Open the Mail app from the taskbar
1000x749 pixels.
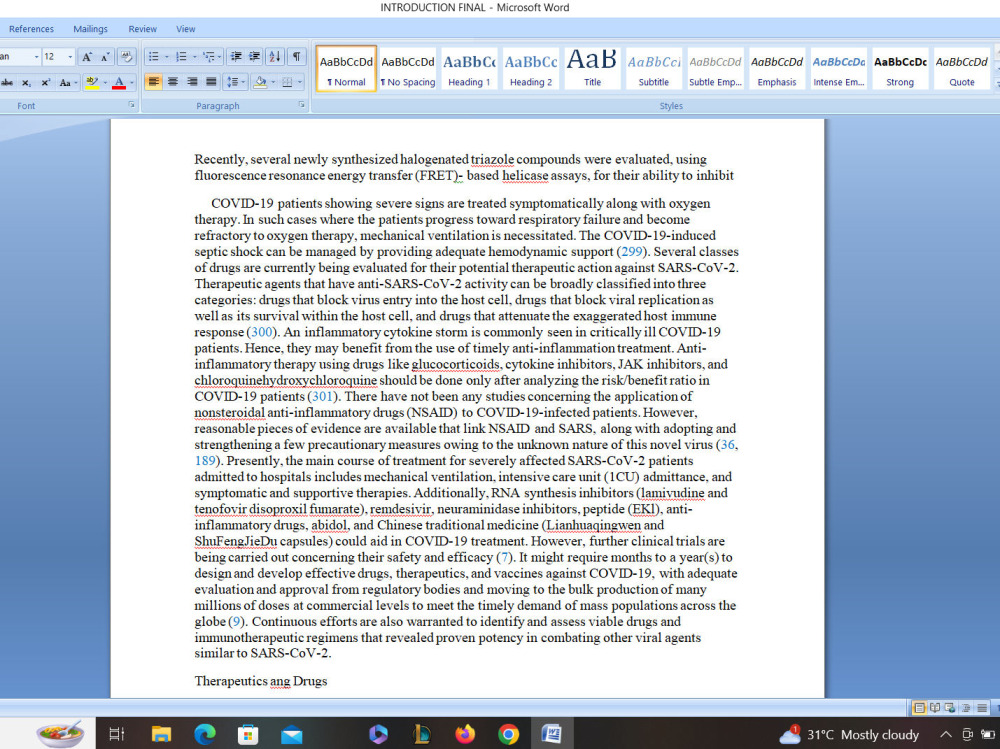[291, 734]
